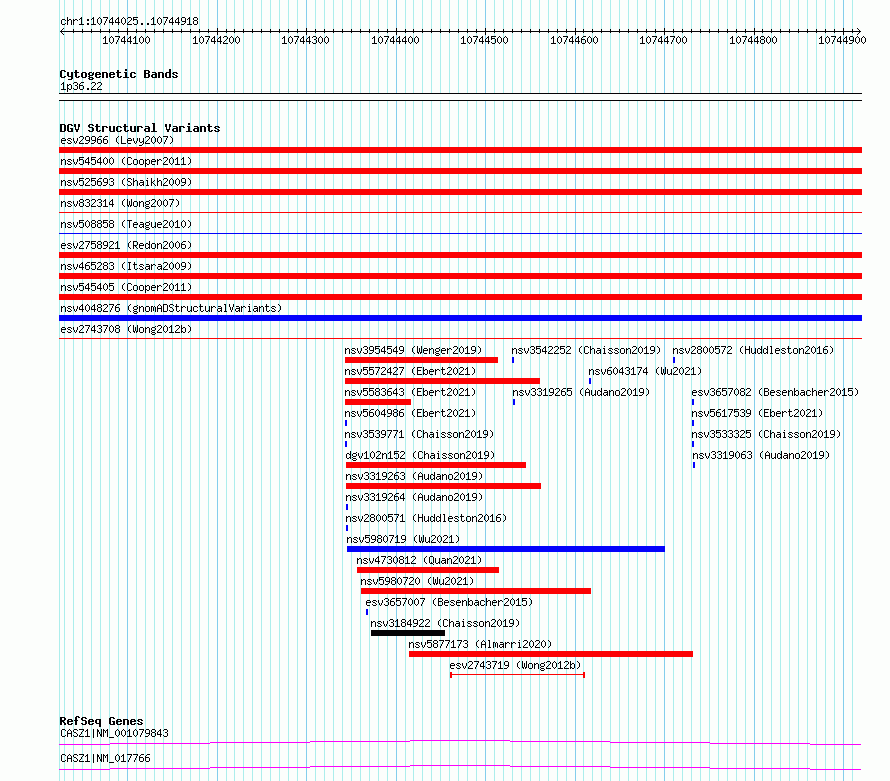Open nsv5604986 (Ebert2021) variant label

tap(410, 413)
